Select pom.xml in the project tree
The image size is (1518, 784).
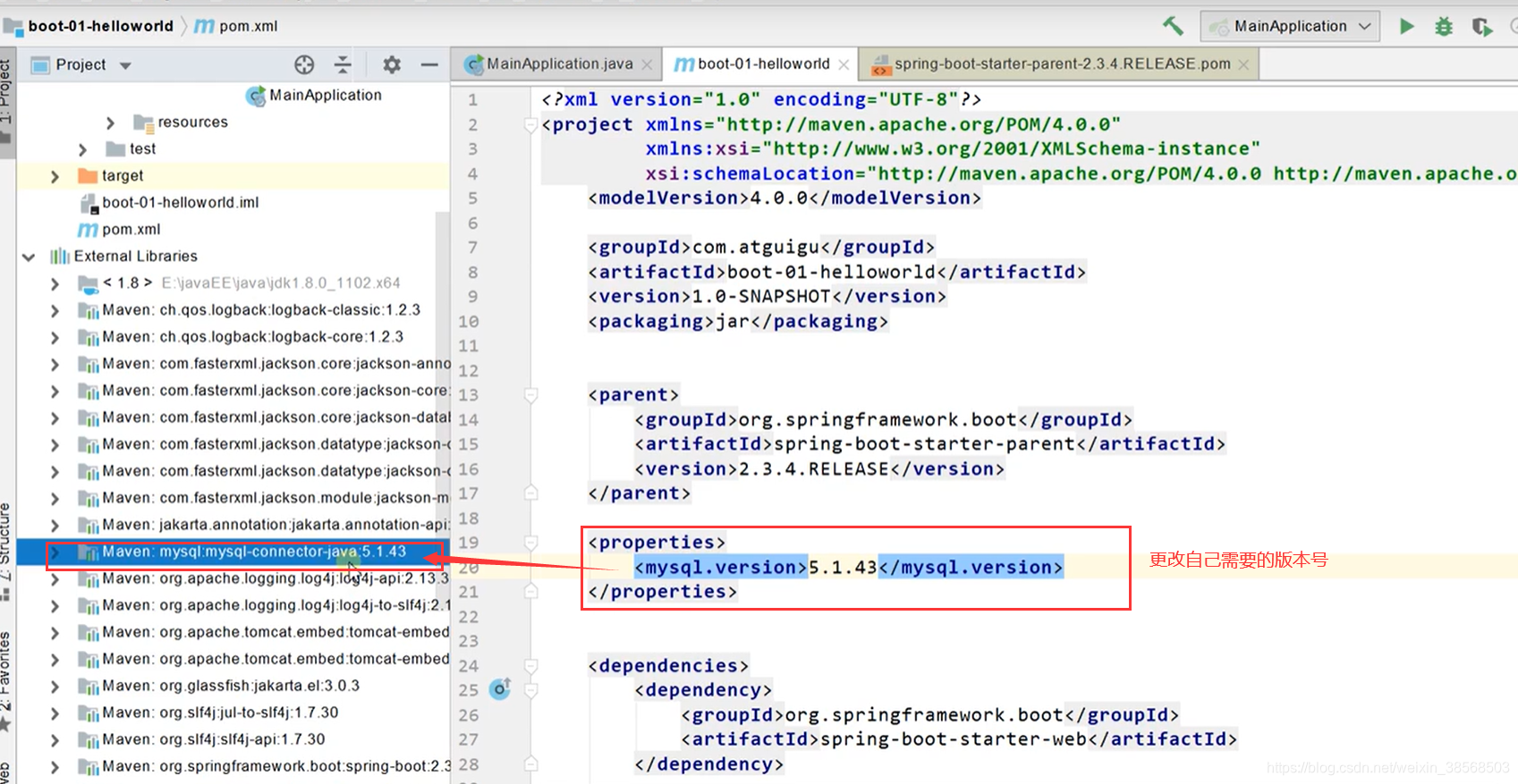131,229
